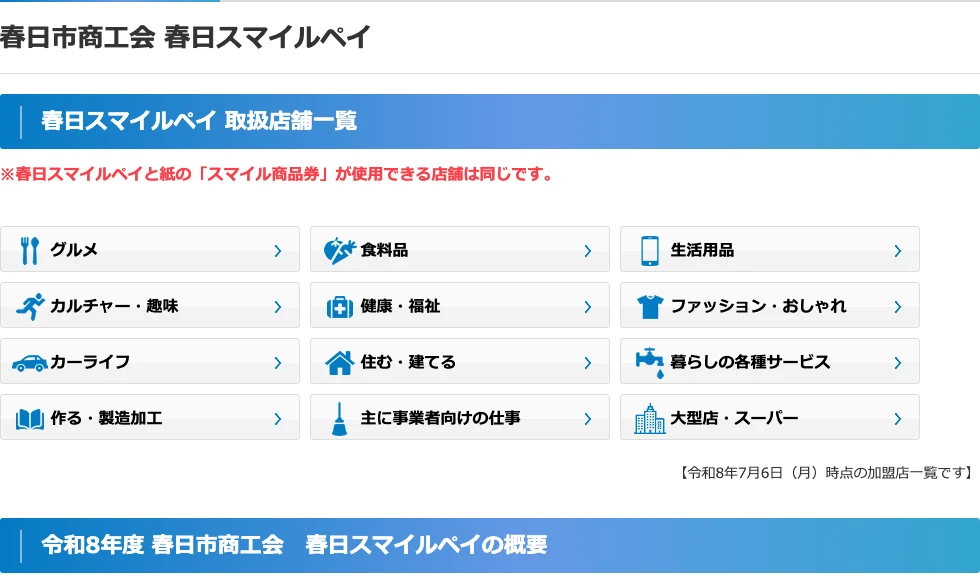The image size is (980, 580).
Task: Click the chevron arrow on カーライフ button
Action: pyautogui.click(x=278, y=363)
